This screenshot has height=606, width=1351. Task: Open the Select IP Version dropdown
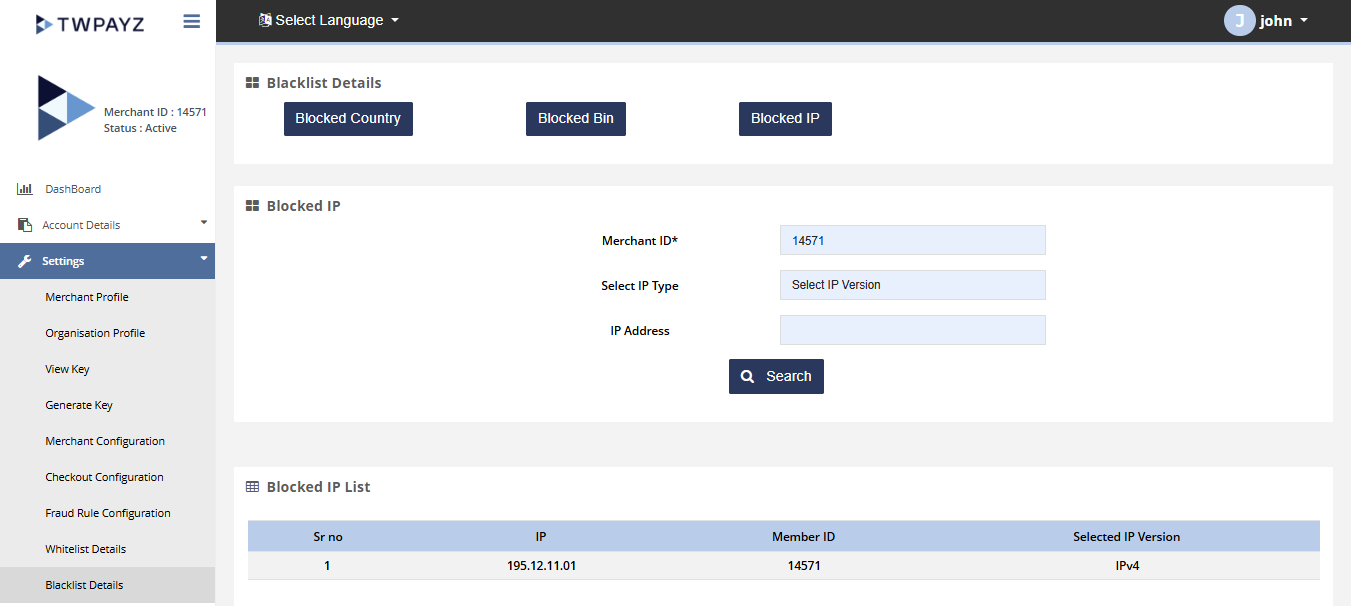click(912, 285)
